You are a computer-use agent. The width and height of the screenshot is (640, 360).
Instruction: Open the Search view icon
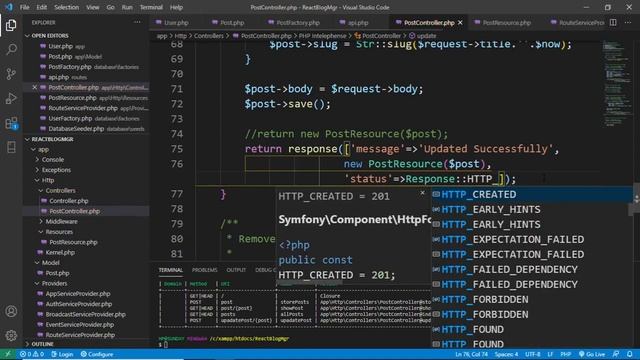pyautogui.click(x=11, y=49)
